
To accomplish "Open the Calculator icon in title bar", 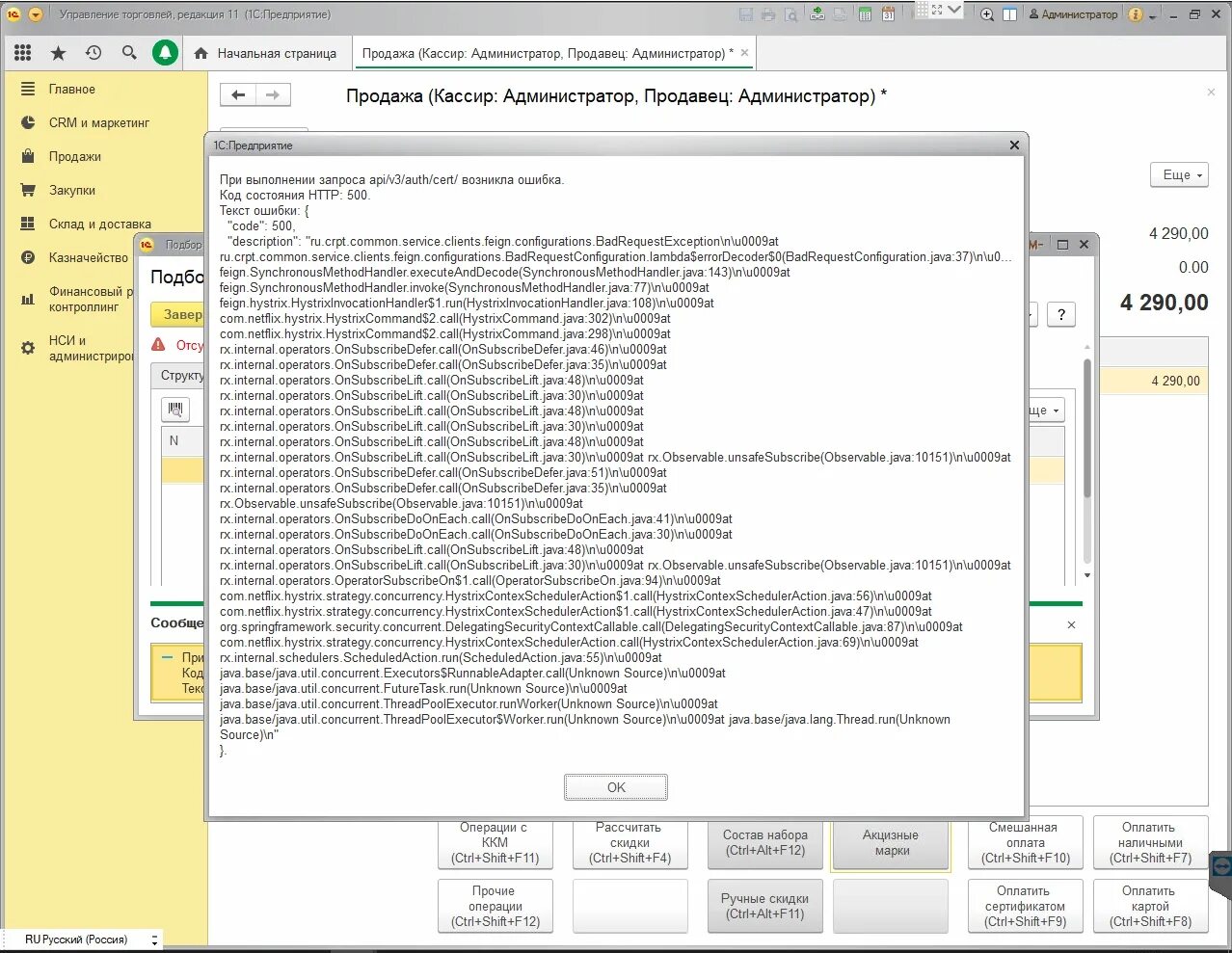I will [x=865, y=14].
